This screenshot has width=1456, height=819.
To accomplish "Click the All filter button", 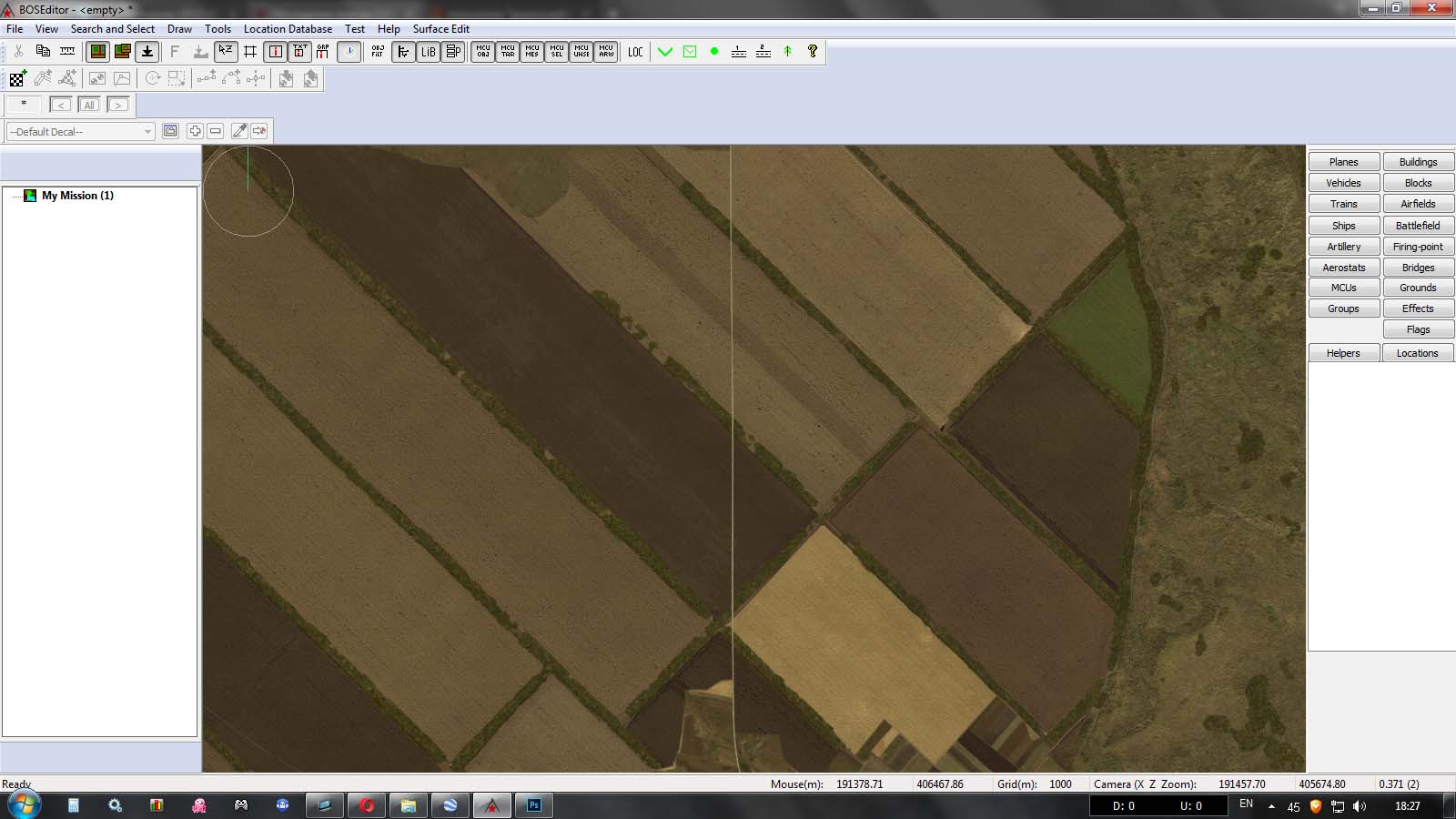I will (x=89, y=105).
